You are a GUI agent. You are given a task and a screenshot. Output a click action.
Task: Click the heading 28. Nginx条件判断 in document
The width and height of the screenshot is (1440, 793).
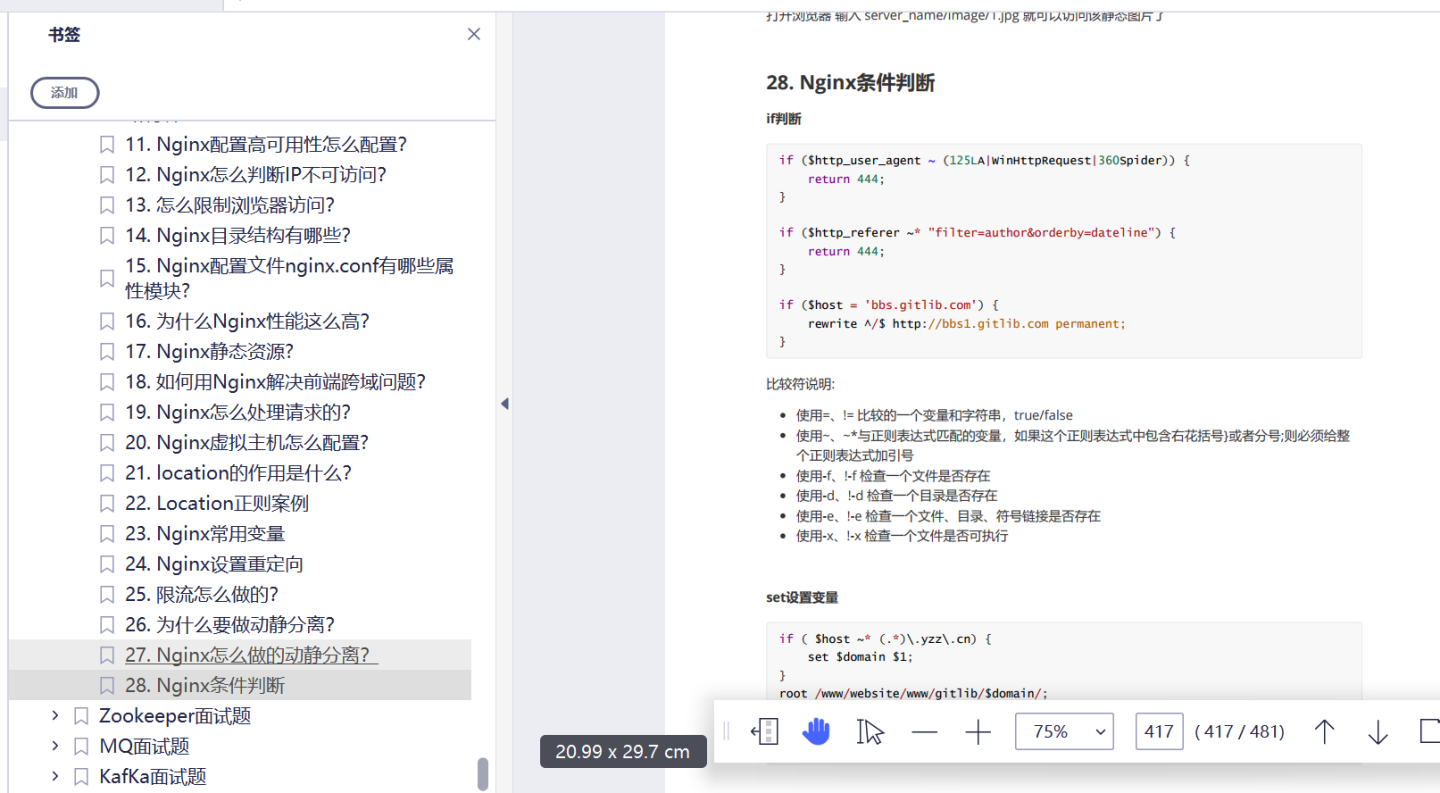point(851,83)
